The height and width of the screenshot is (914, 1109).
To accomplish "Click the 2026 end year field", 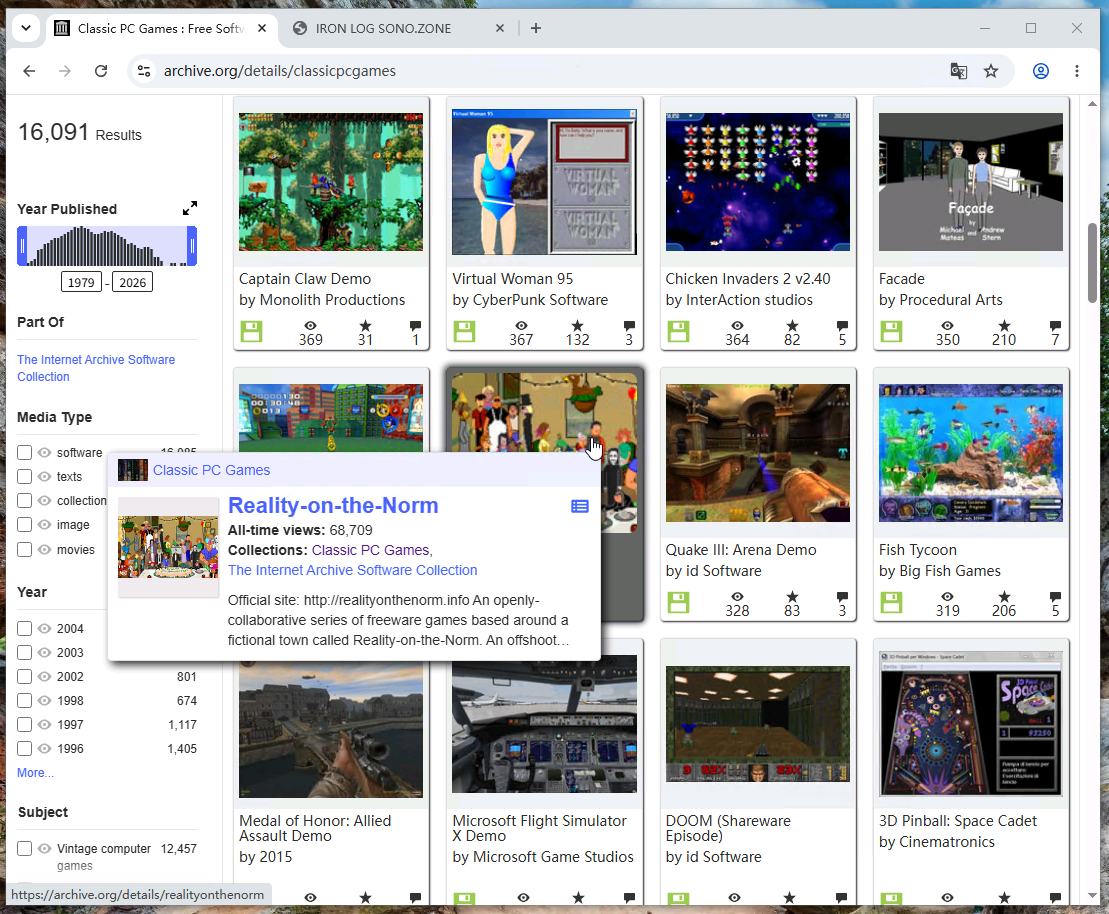I will 132,282.
